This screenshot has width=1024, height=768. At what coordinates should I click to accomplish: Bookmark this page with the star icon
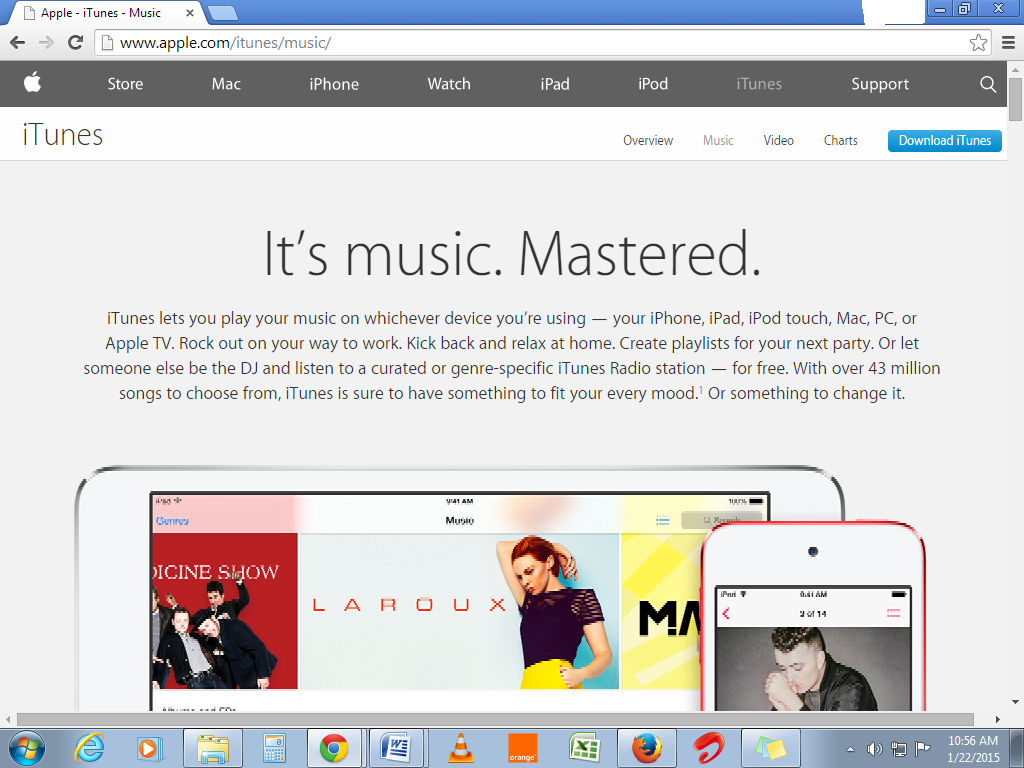coord(978,43)
